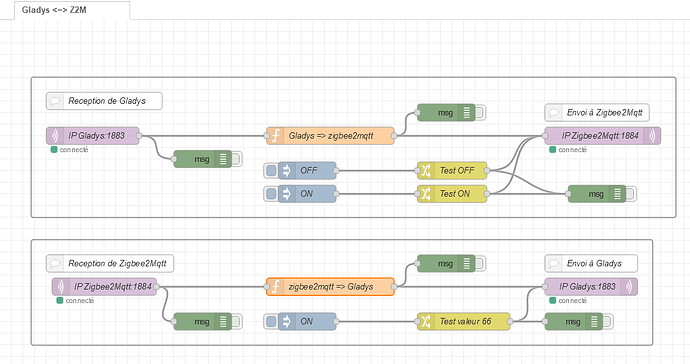The height and width of the screenshot is (364, 690).
Task: Select the Envoi à Gladys comment text
Action: click(x=594, y=264)
